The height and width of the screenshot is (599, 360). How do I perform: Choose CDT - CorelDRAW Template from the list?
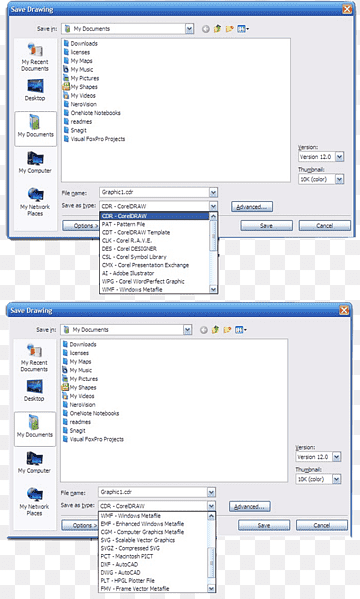click(154, 232)
